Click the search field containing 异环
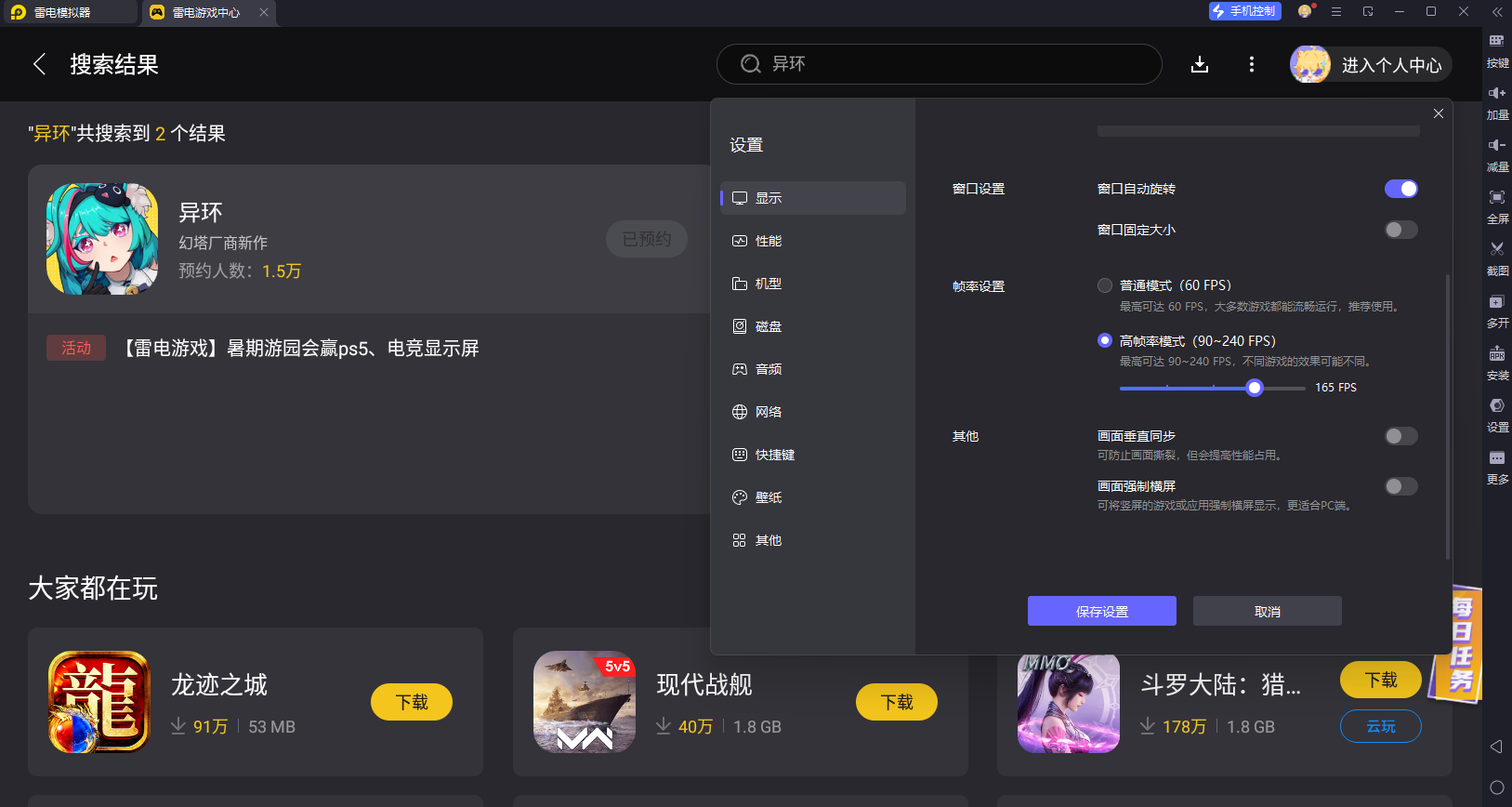Viewport: 1512px width, 807px height. click(939, 64)
